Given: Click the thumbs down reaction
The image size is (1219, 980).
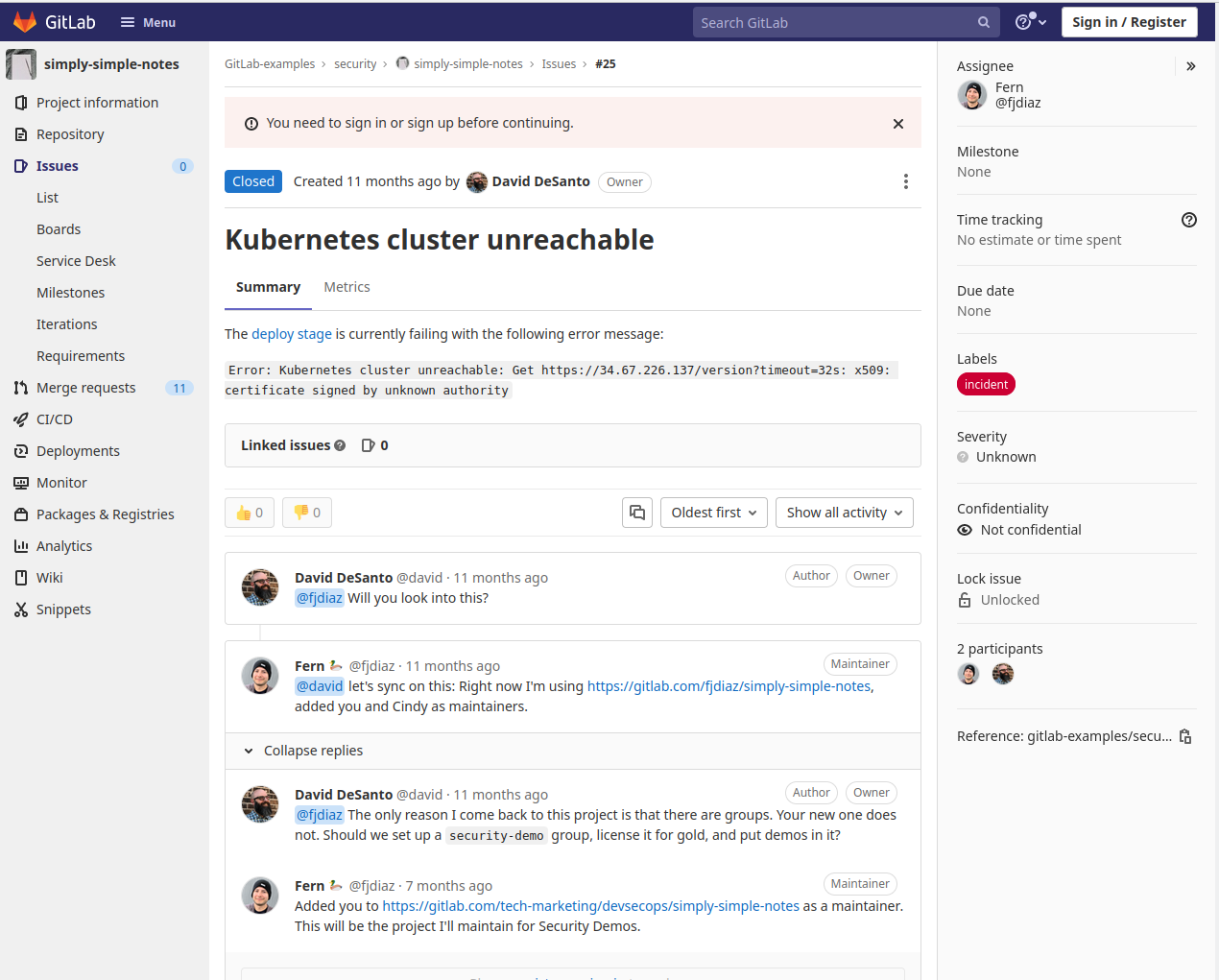Looking at the screenshot, I should click(x=307, y=513).
